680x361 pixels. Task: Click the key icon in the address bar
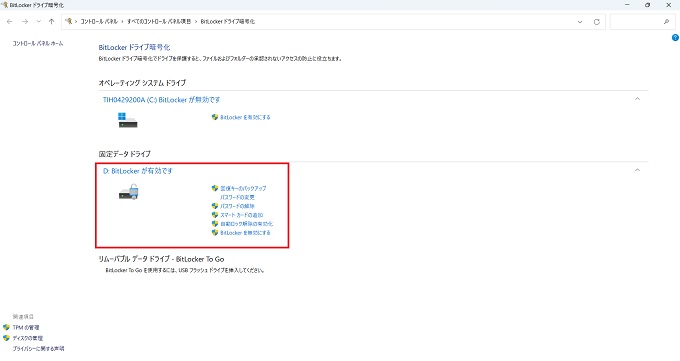coord(69,21)
